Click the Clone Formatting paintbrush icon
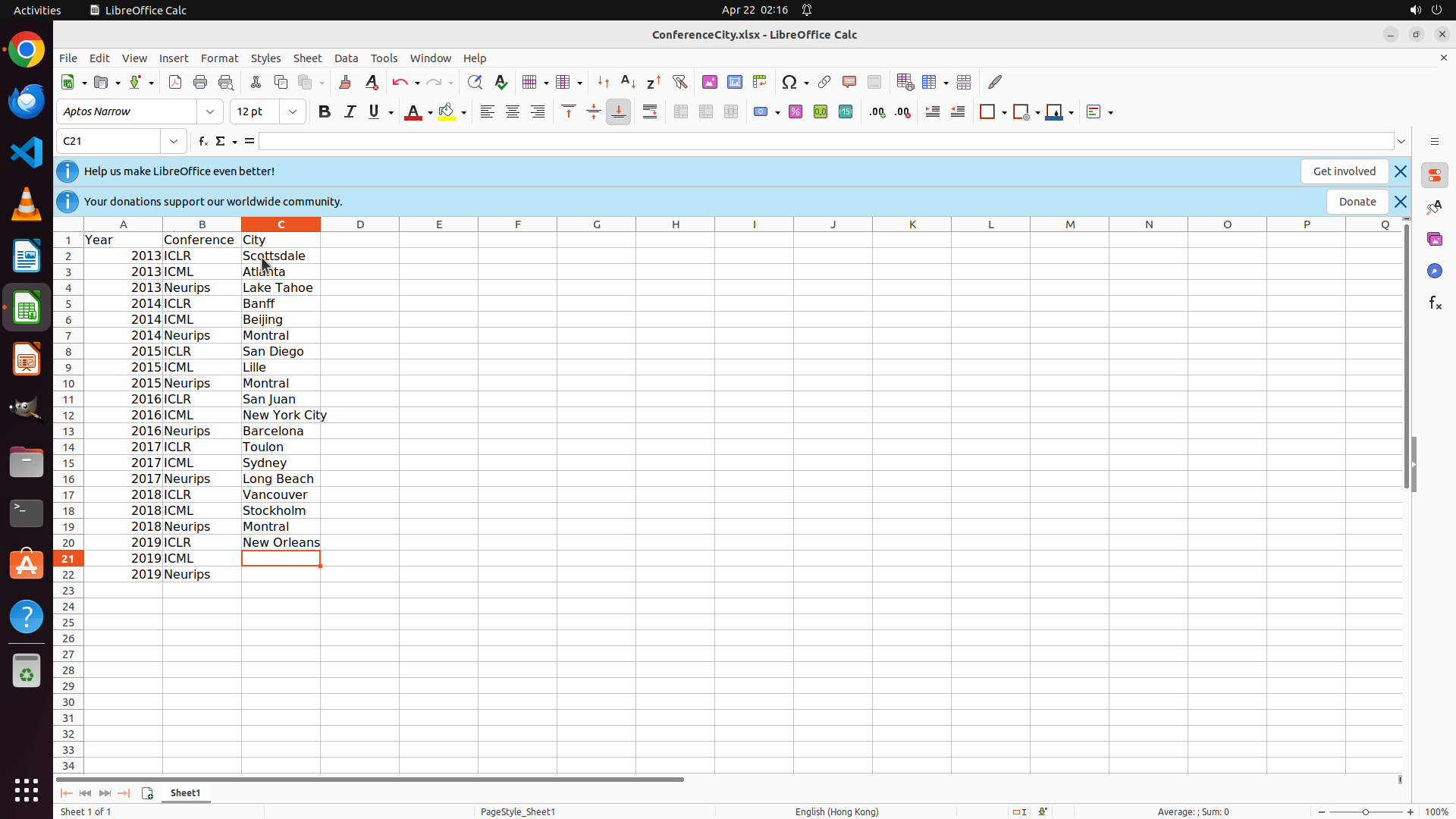This screenshot has width=1456, height=819. [x=345, y=82]
